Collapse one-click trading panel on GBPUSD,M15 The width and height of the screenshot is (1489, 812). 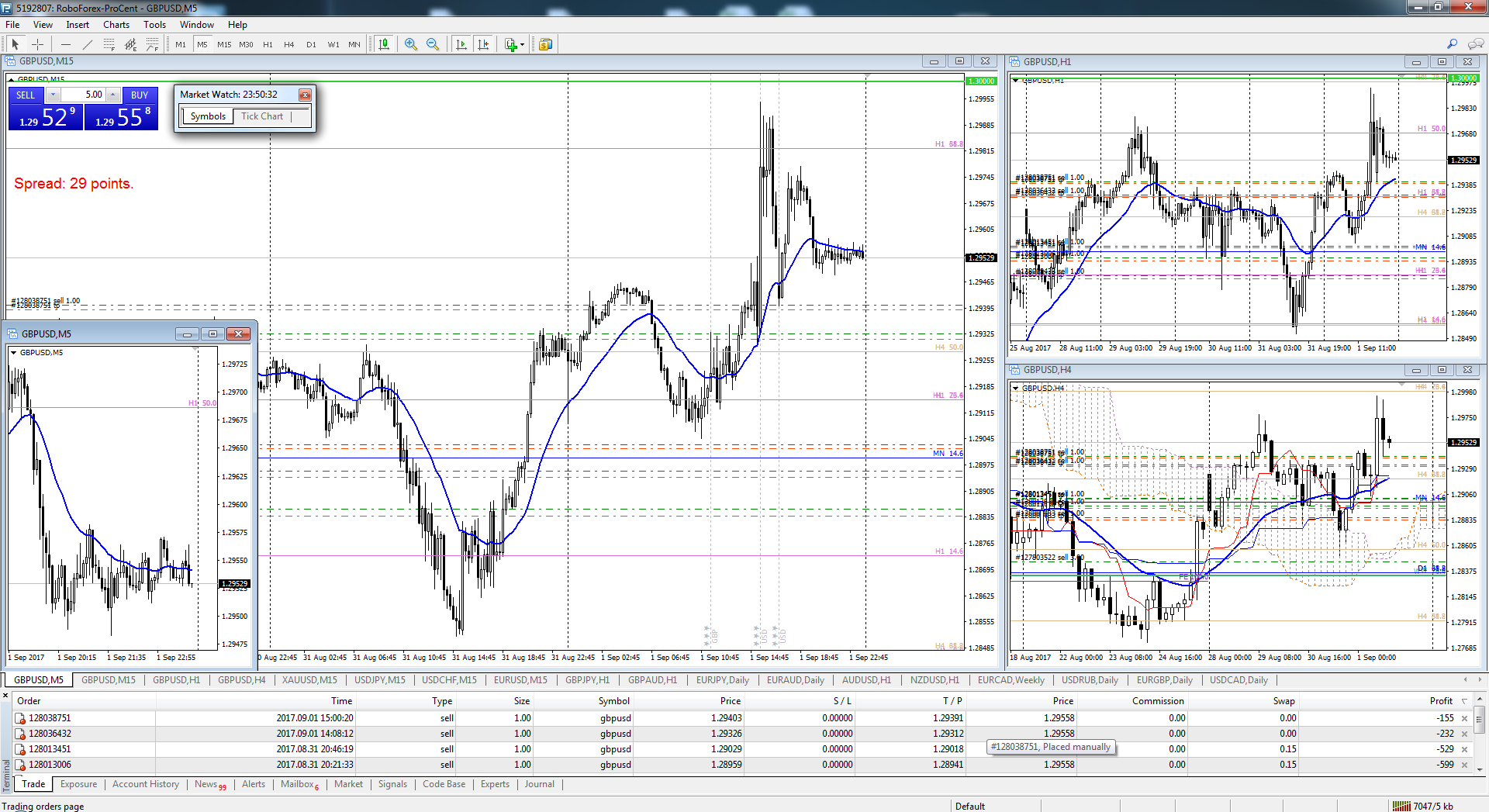coord(12,79)
